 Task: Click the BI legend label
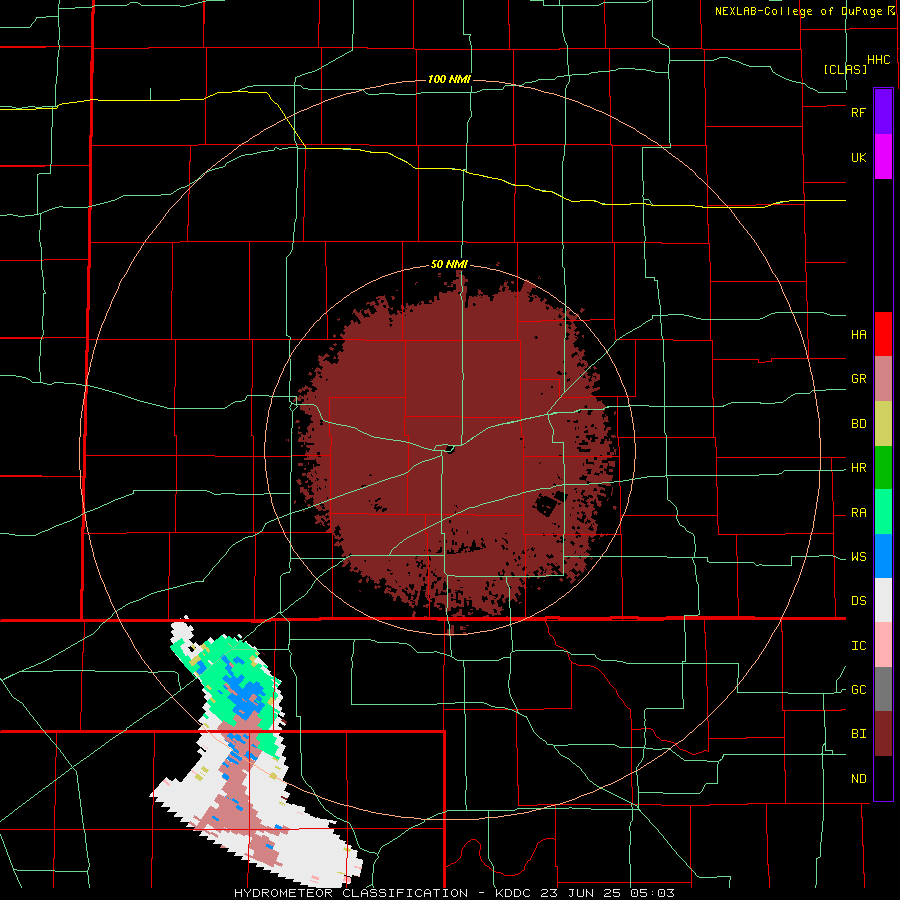coord(858,734)
